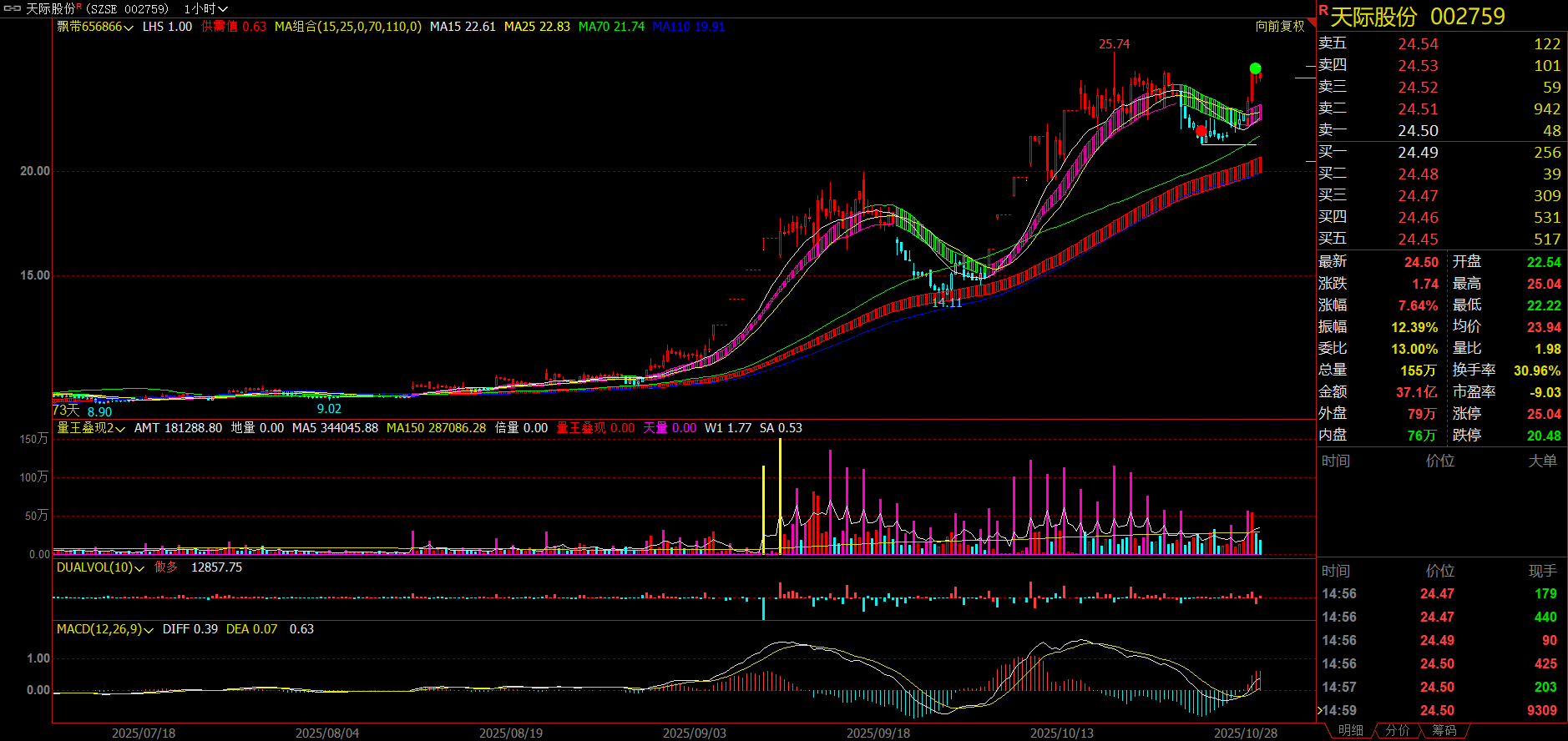
Task: Click the red corner triangle by 向前复权
Action: tap(1312, 23)
